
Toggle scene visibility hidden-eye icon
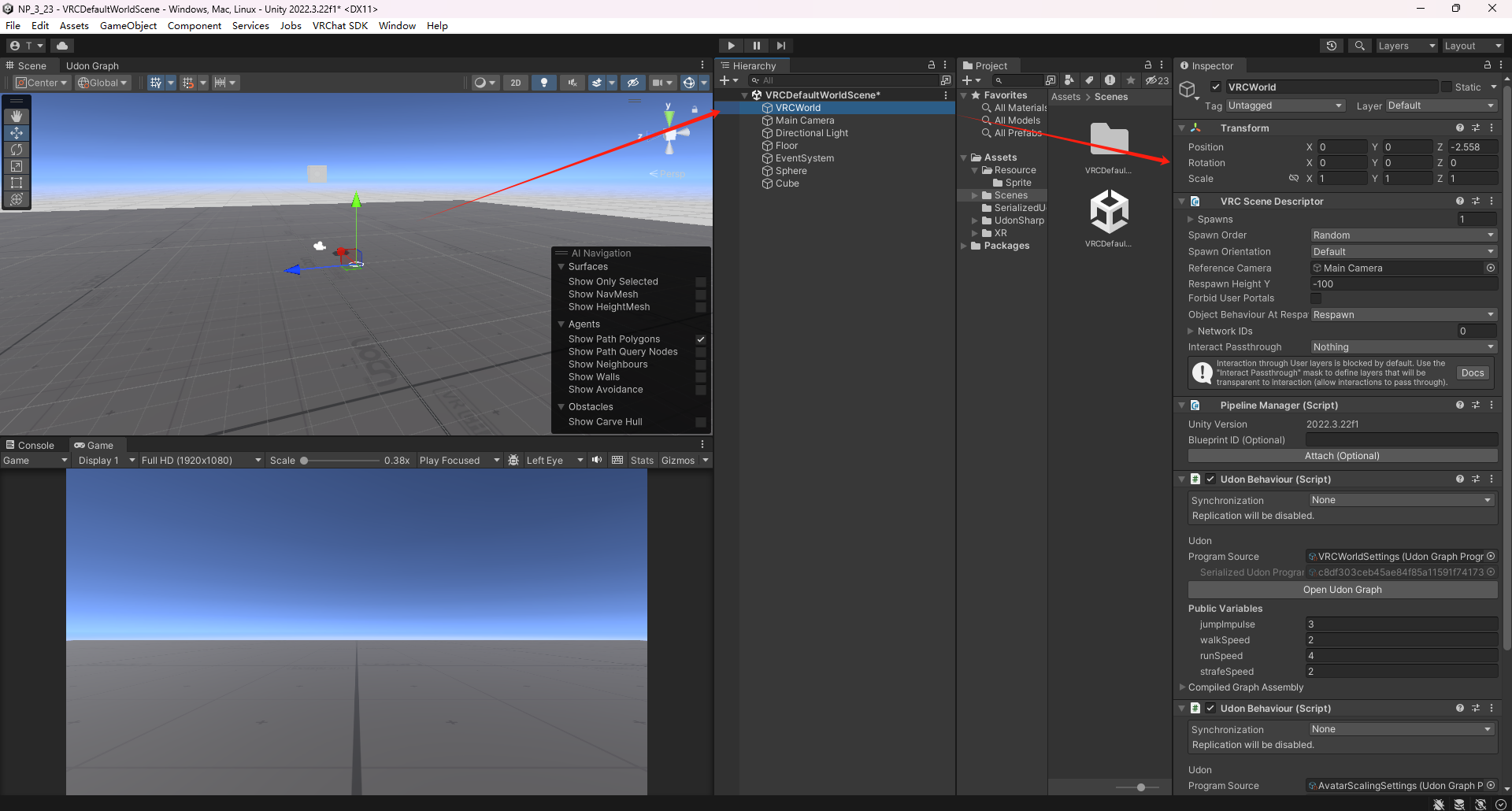[632, 83]
